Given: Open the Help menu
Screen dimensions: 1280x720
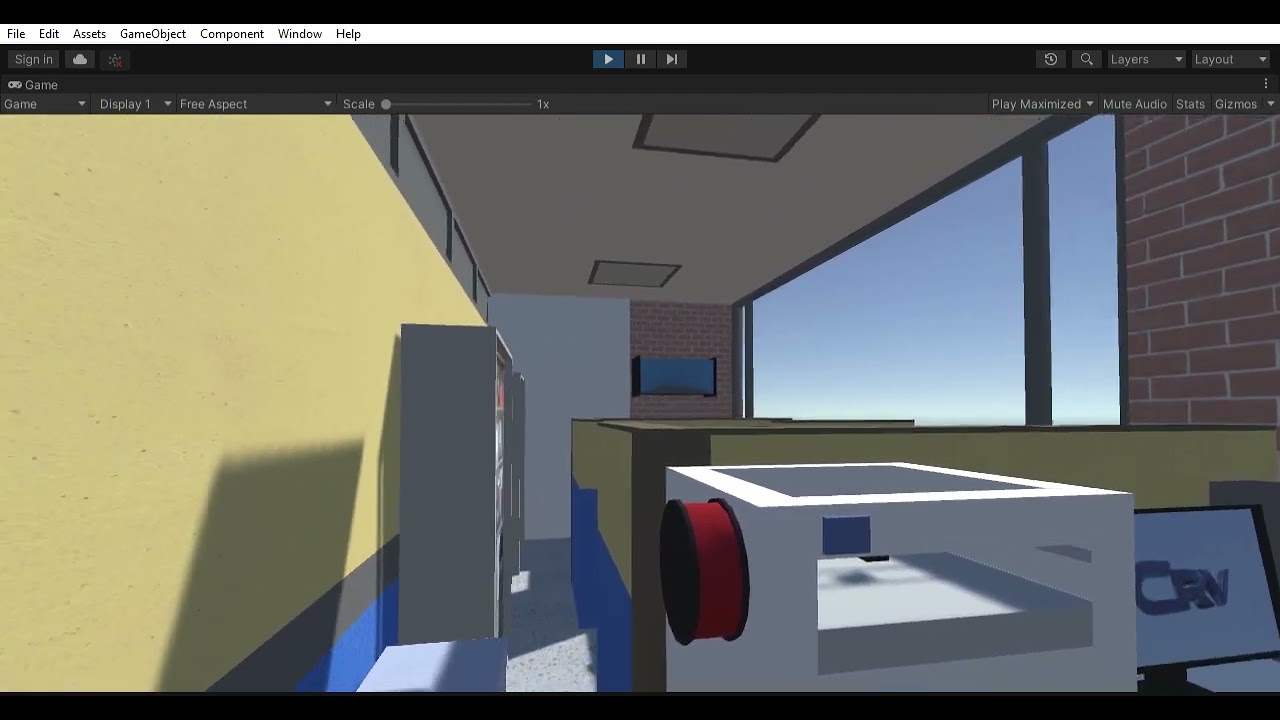Looking at the screenshot, I should (348, 34).
